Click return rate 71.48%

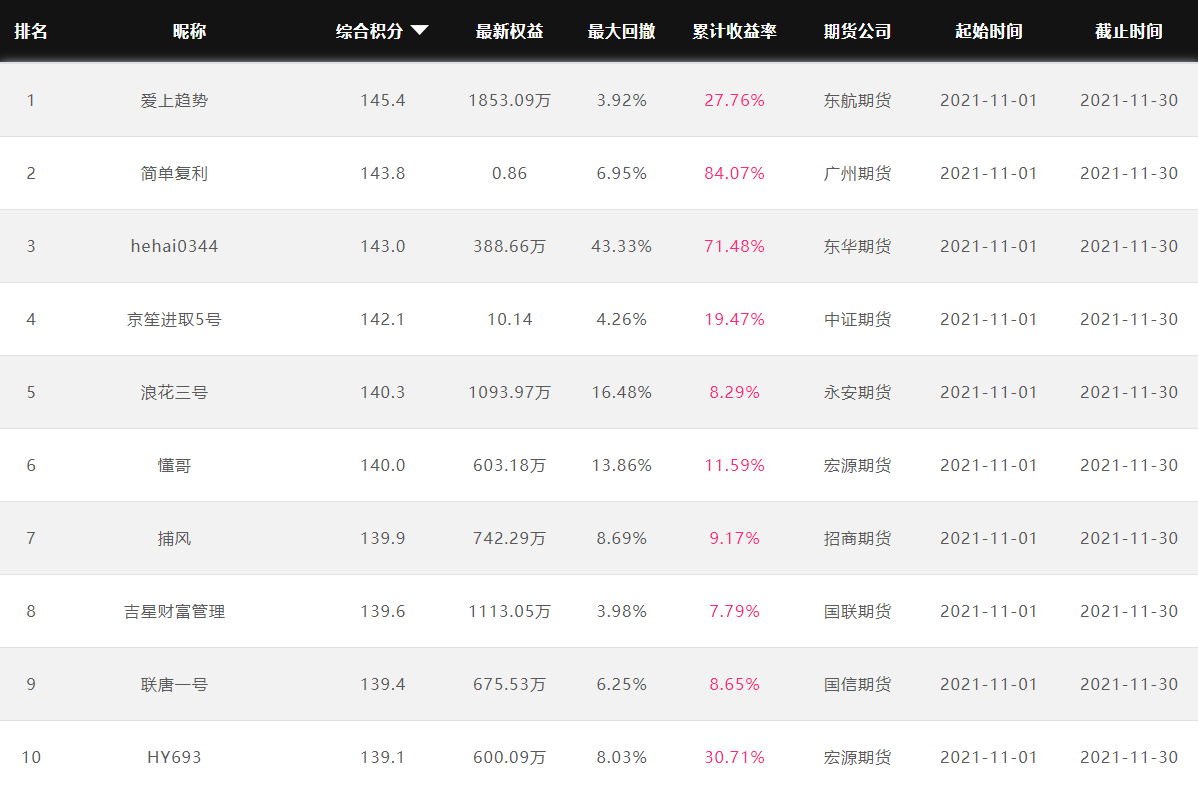click(x=734, y=246)
